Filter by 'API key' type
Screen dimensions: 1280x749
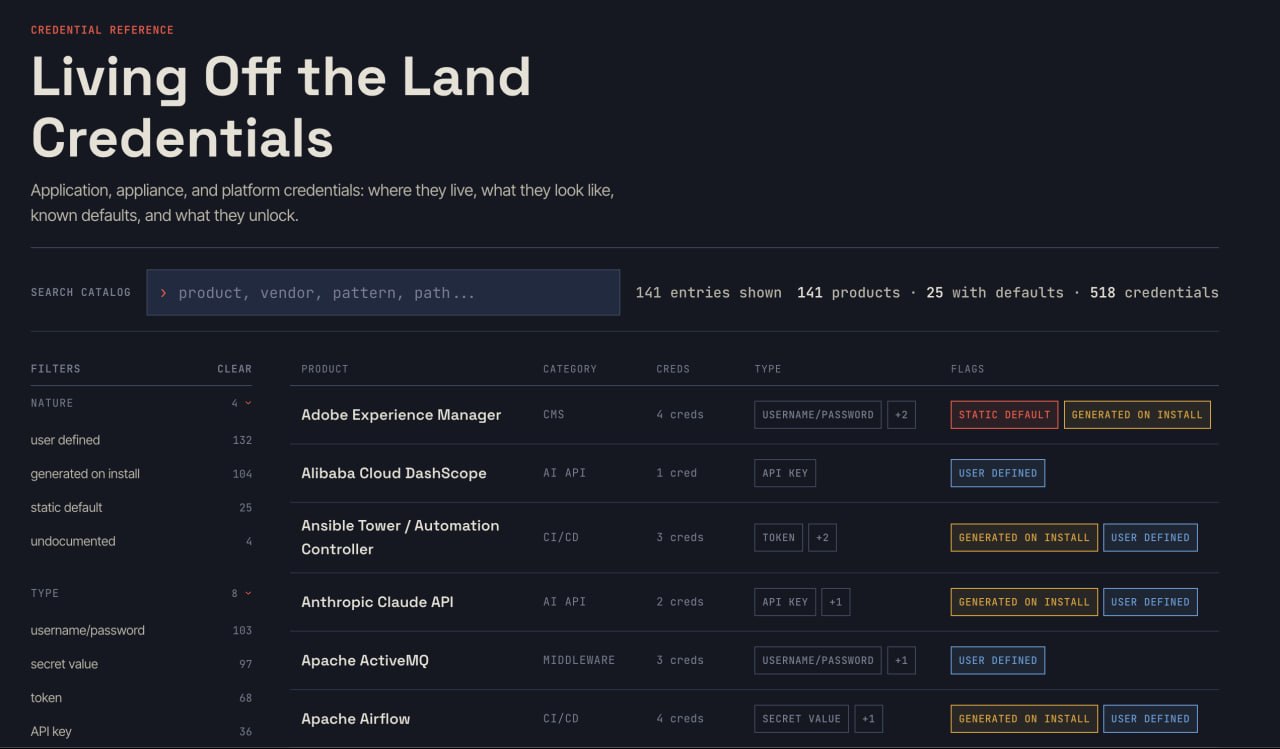tap(141, 731)
